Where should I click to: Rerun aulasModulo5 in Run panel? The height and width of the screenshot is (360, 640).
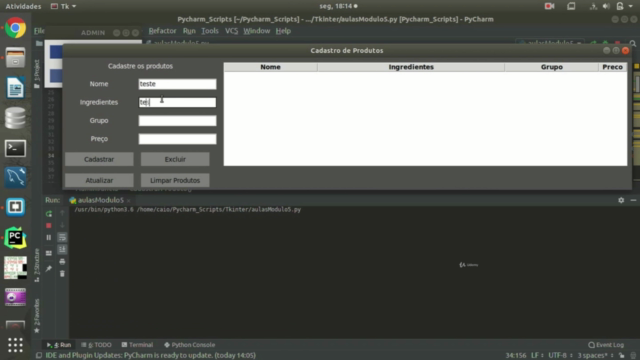(x=49, y=213)
